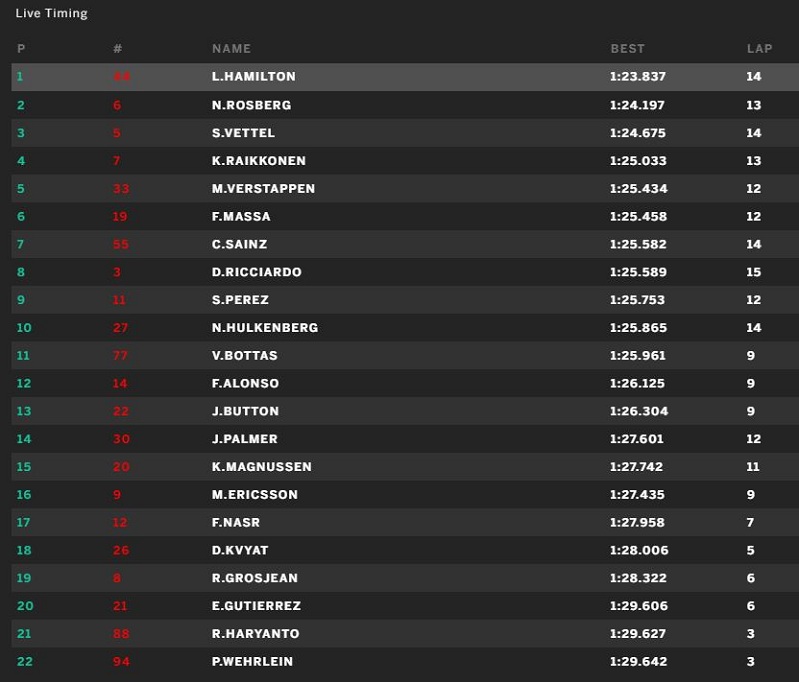Select the F.ALONSO row
799x682 pixels.
point(405,383)
